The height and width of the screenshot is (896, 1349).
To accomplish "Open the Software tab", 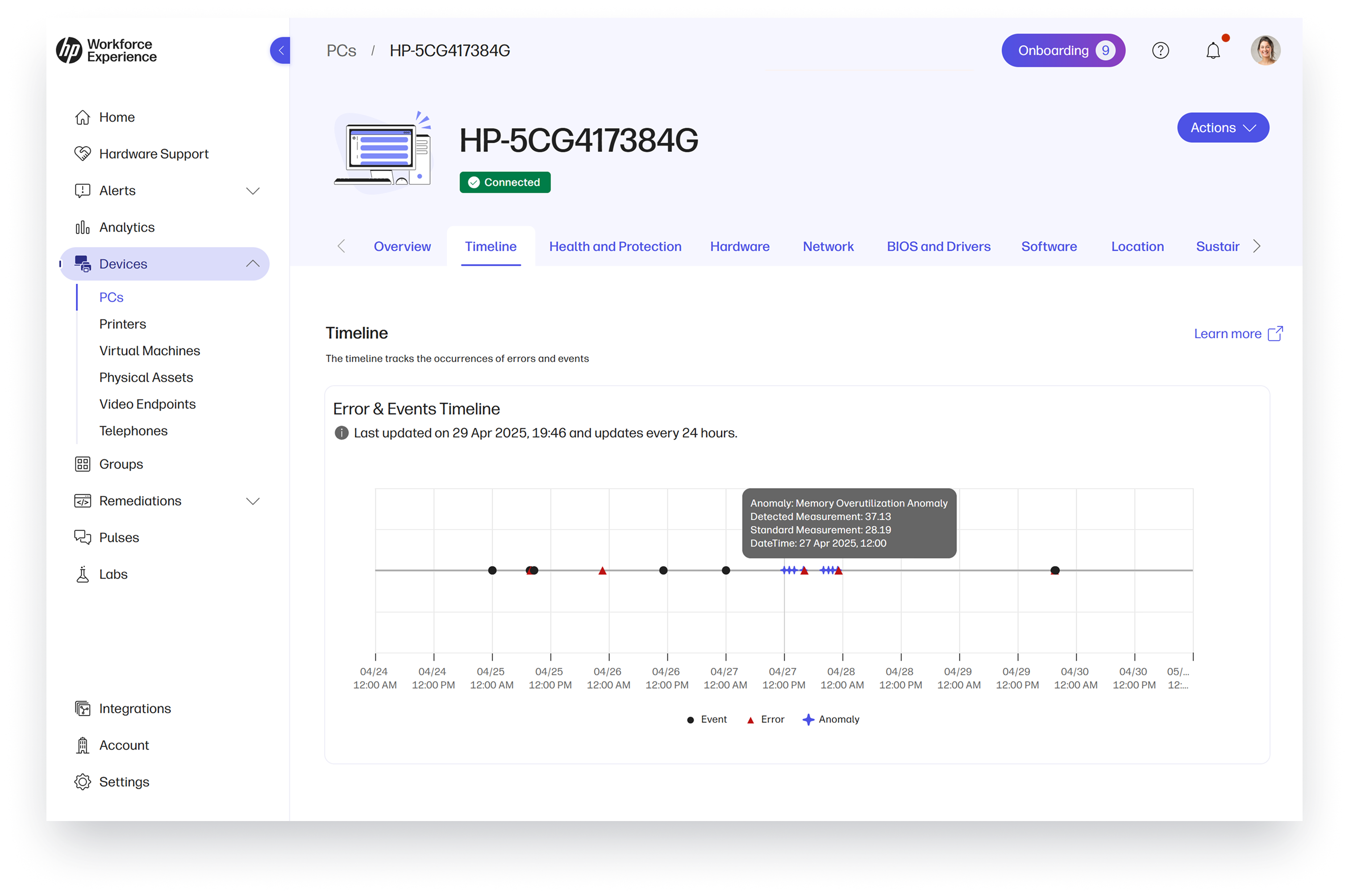I will click(1049, 246).
